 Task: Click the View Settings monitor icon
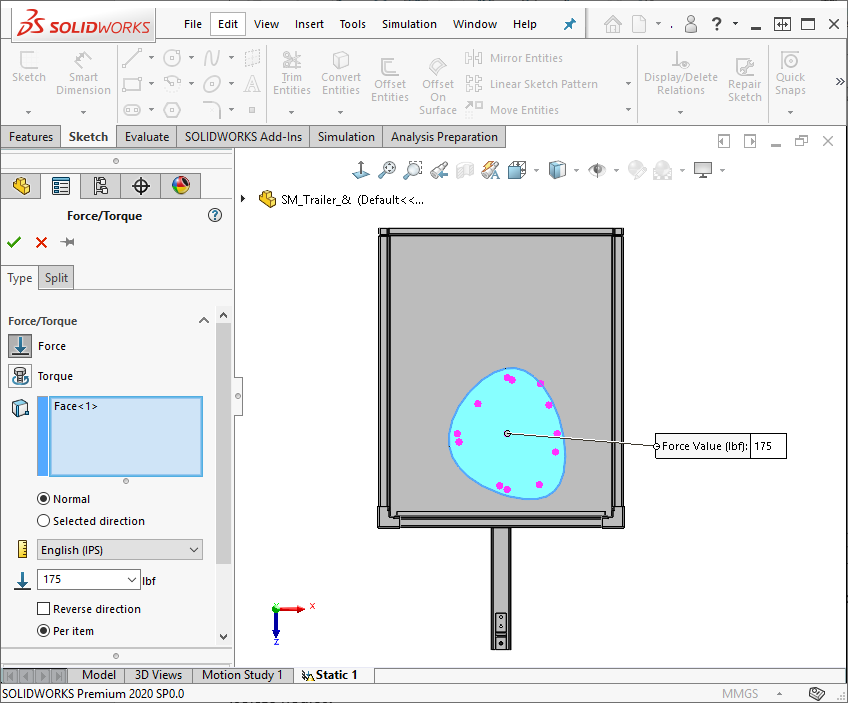tap(703, 170)
